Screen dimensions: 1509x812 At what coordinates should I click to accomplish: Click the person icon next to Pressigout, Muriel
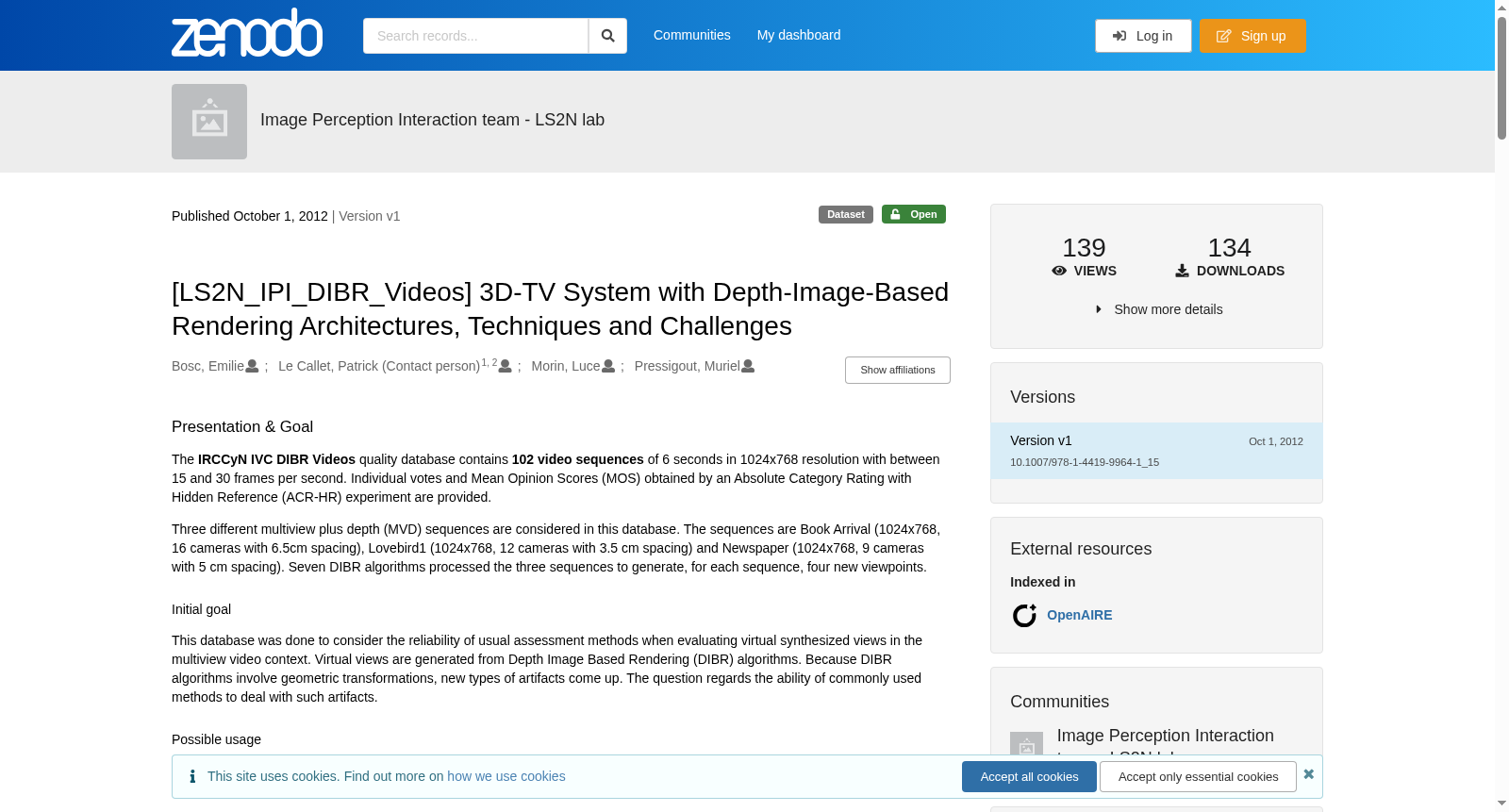pos(748,366)
